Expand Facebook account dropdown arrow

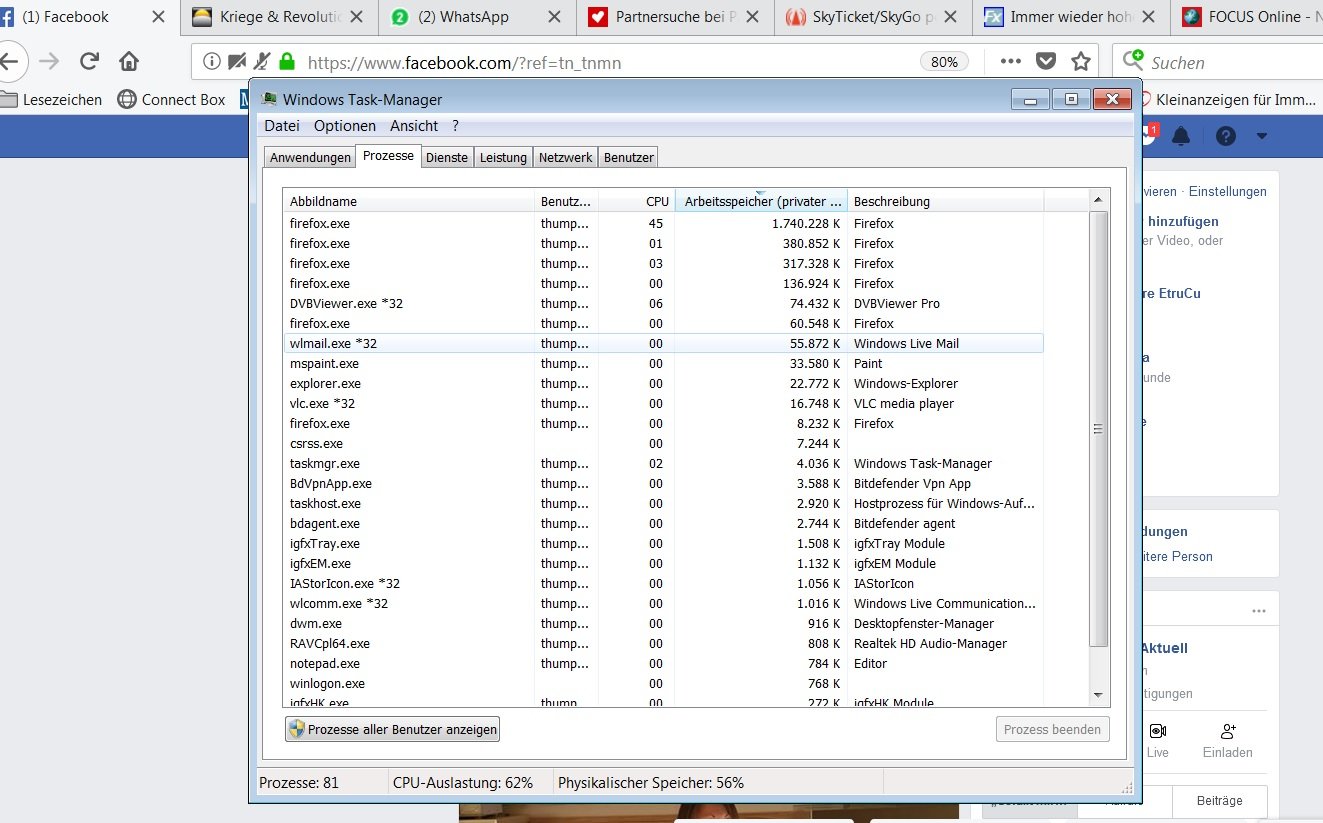click(x=1262, y=136)
